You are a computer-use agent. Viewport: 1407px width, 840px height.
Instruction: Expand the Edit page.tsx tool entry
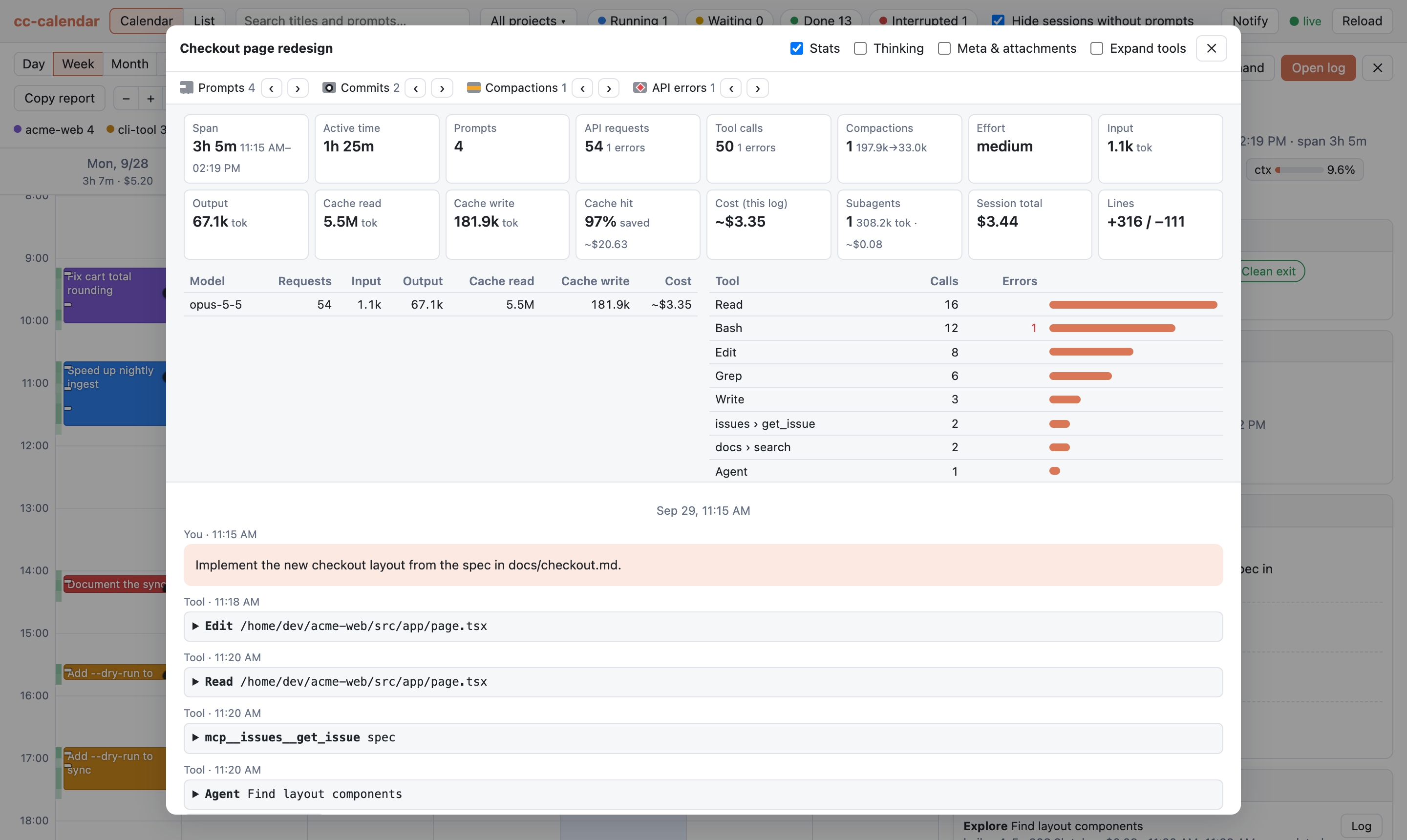point(703,626)
